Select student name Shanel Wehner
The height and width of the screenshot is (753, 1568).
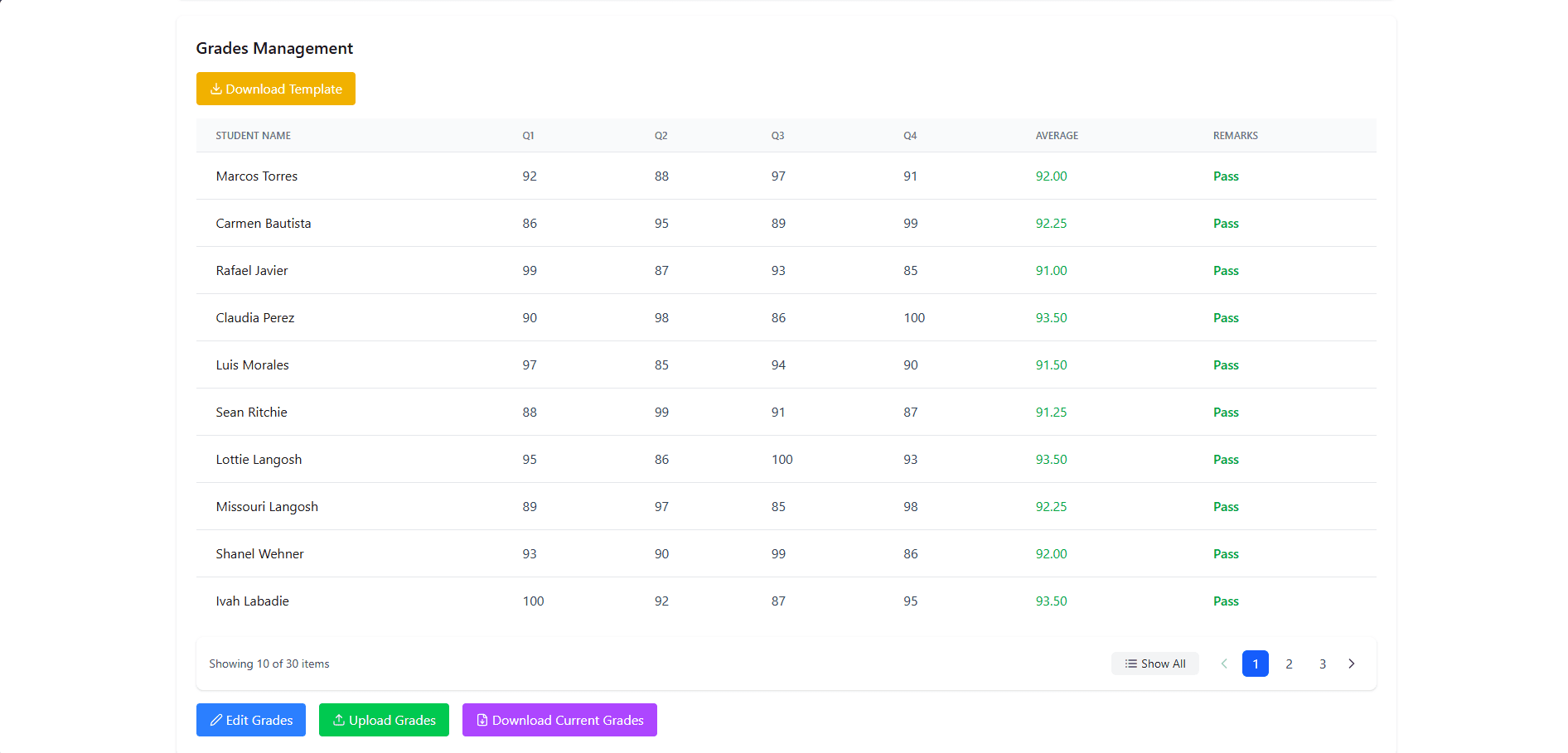260,554
